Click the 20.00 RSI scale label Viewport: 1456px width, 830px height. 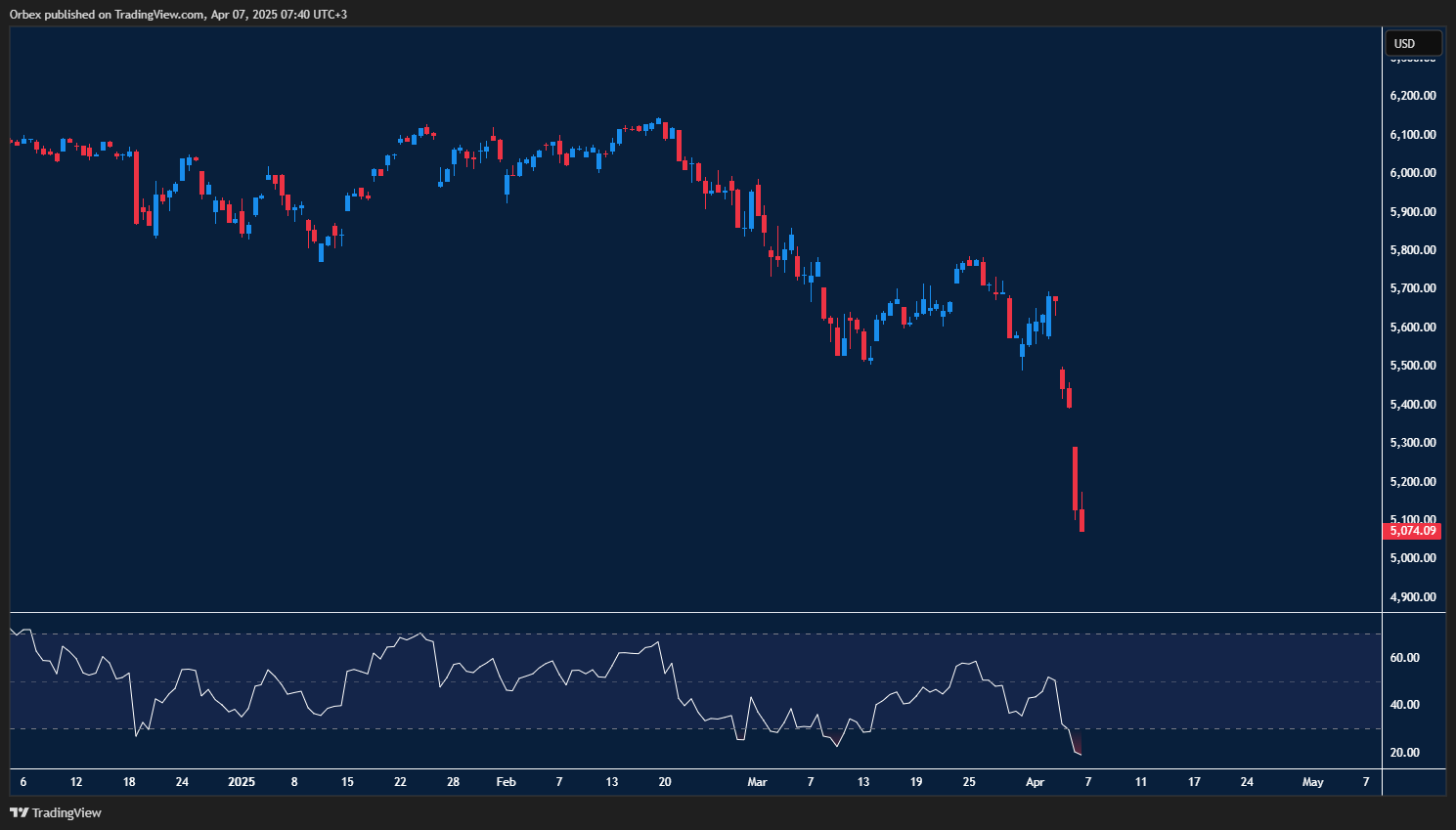click(1404, 753)
